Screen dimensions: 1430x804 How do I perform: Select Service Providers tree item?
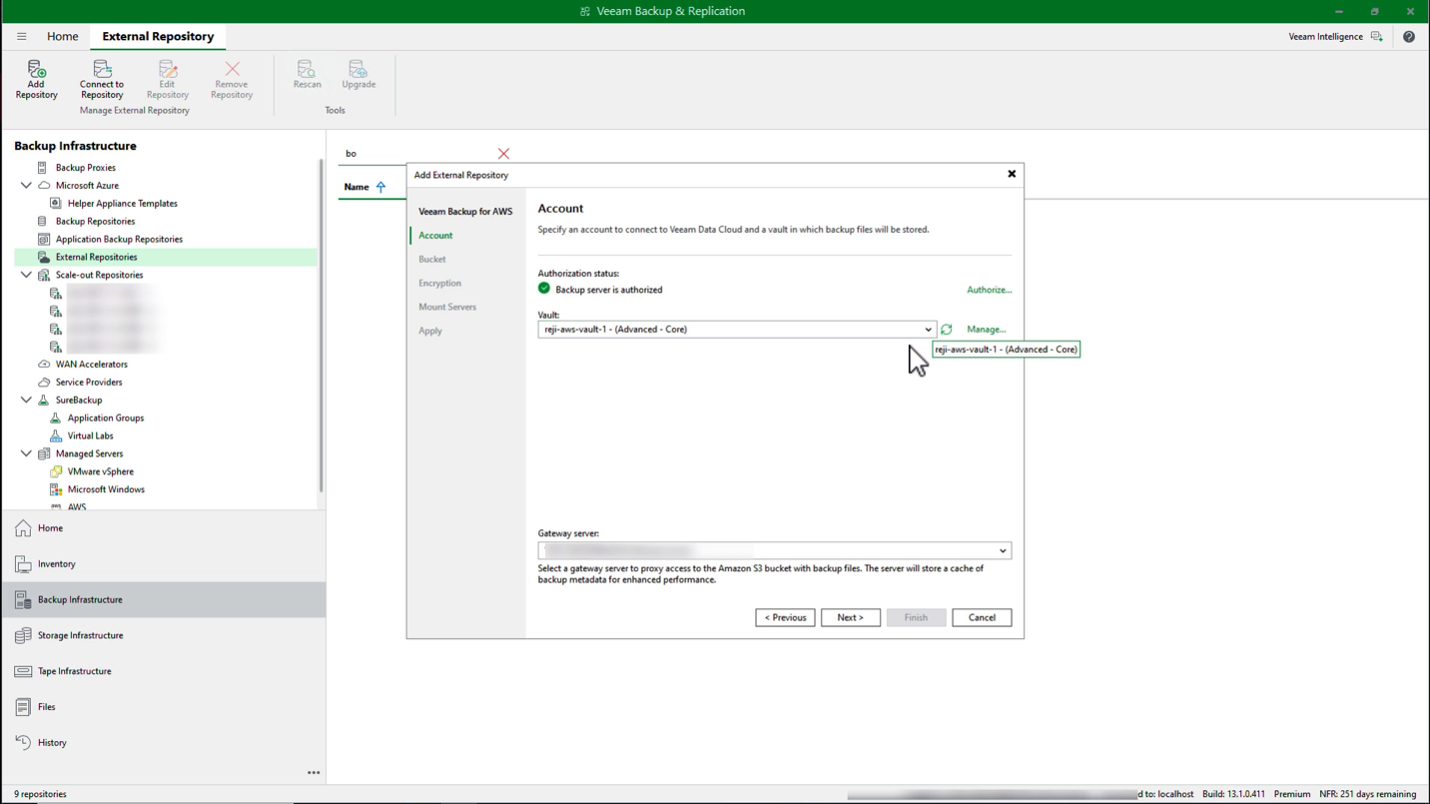(x=89, y=382)
